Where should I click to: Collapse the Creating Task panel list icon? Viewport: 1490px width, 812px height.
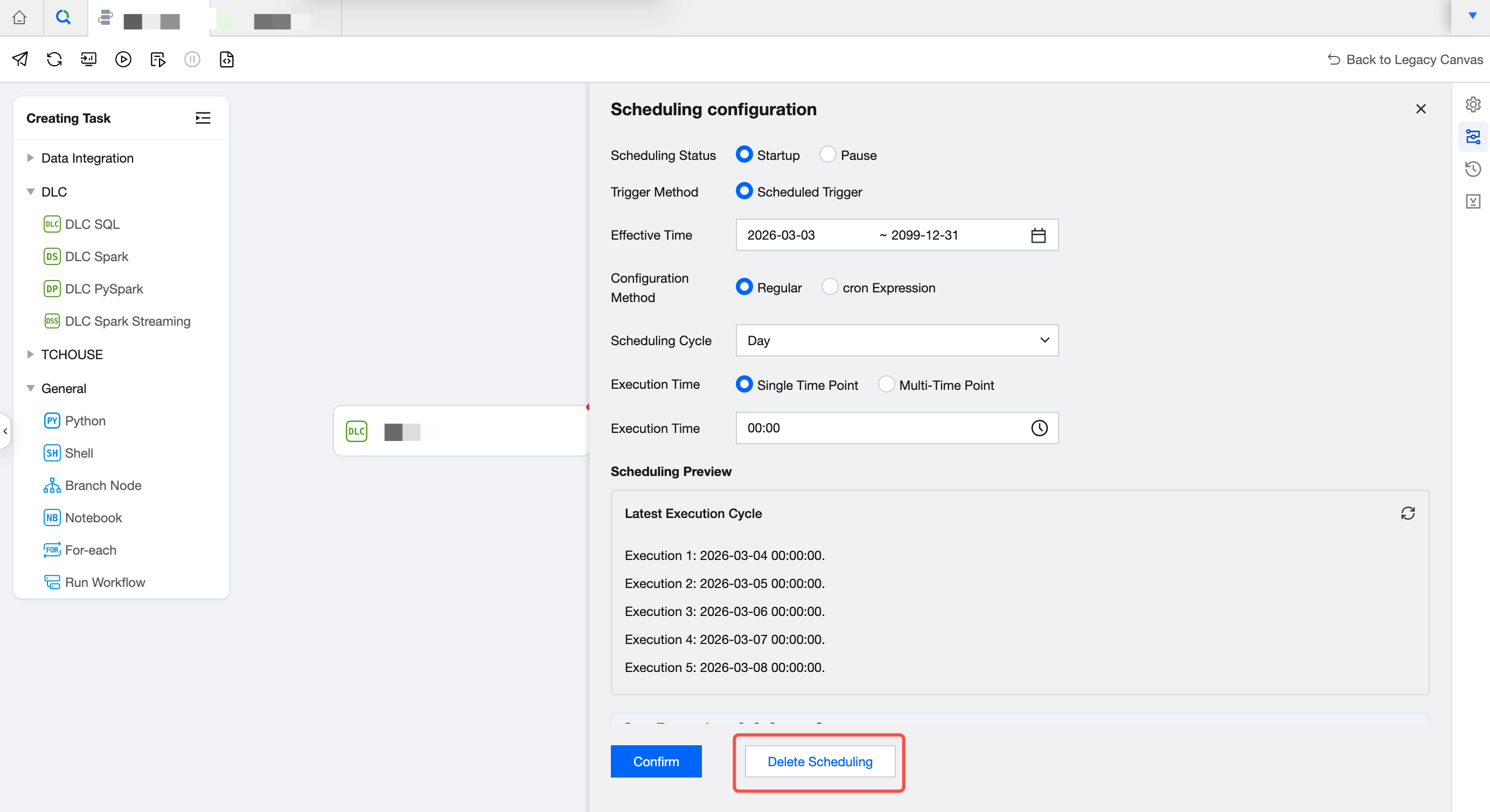pos(203,118)
